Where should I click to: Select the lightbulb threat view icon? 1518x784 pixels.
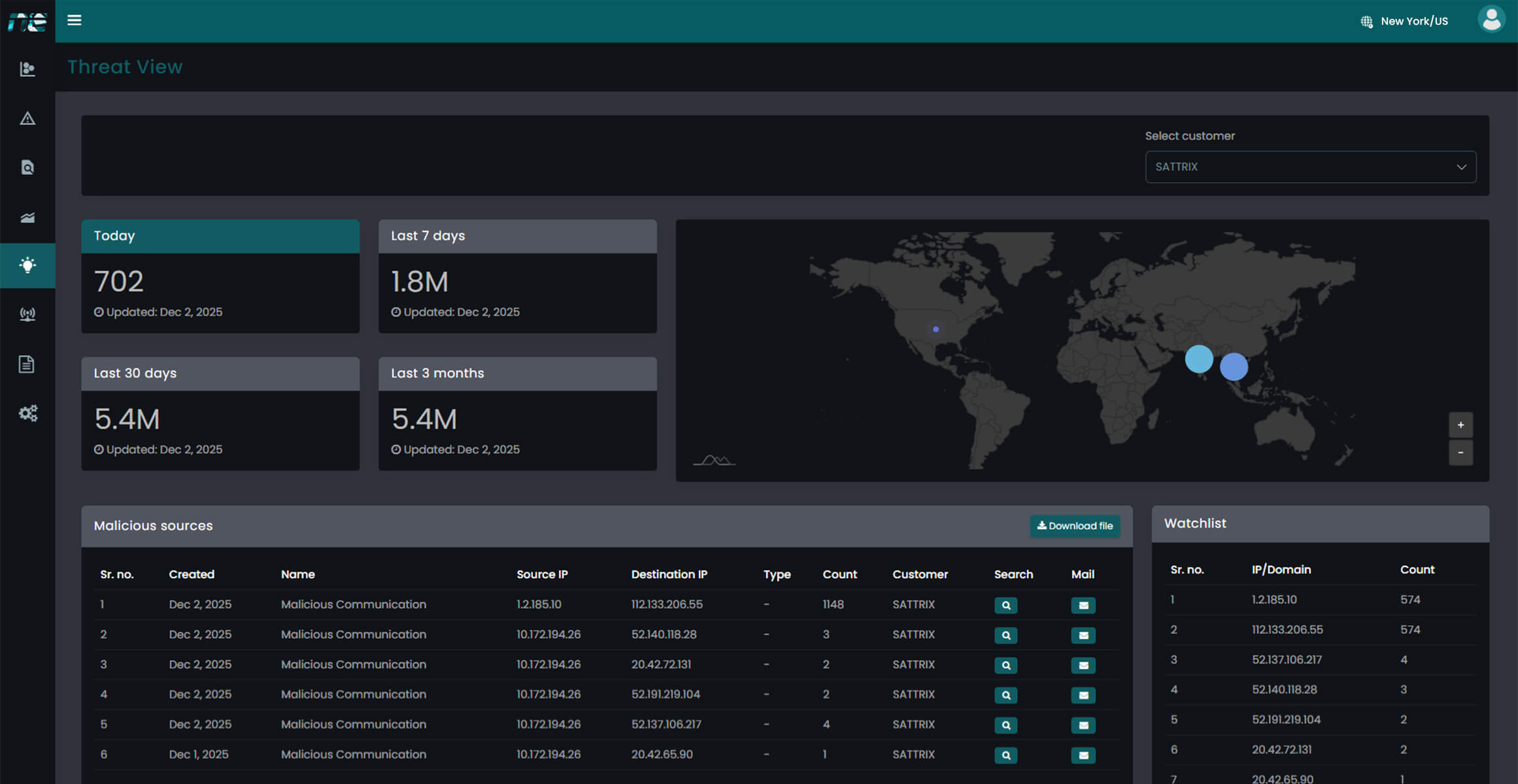[27, 265]
